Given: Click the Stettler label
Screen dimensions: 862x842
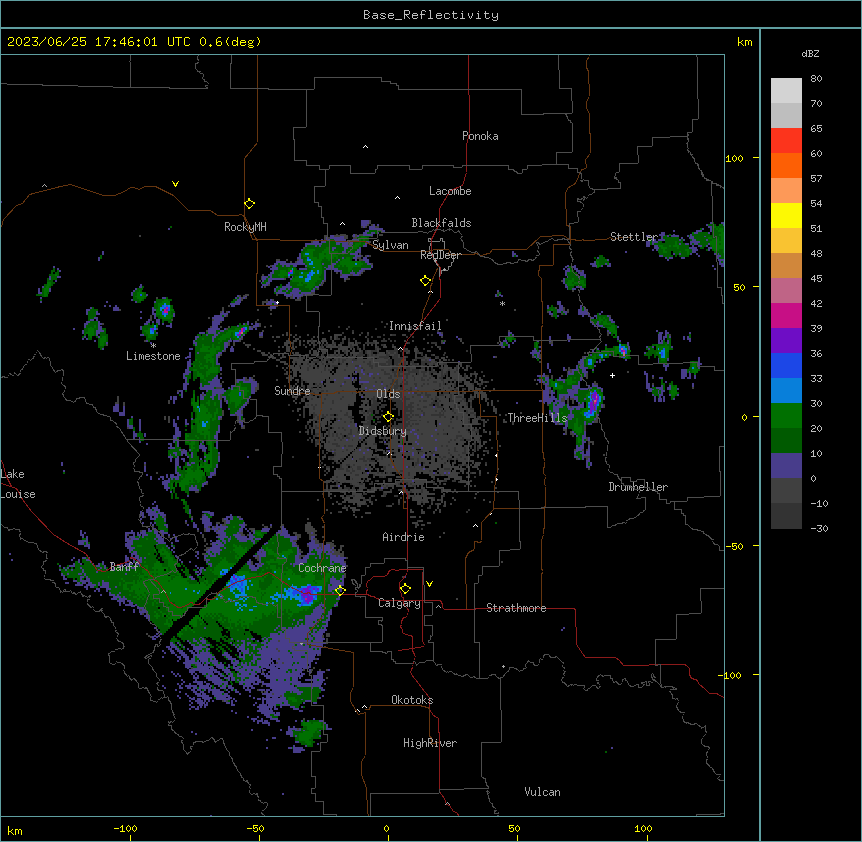Looking at the screenshot, I should click(634, 237).
